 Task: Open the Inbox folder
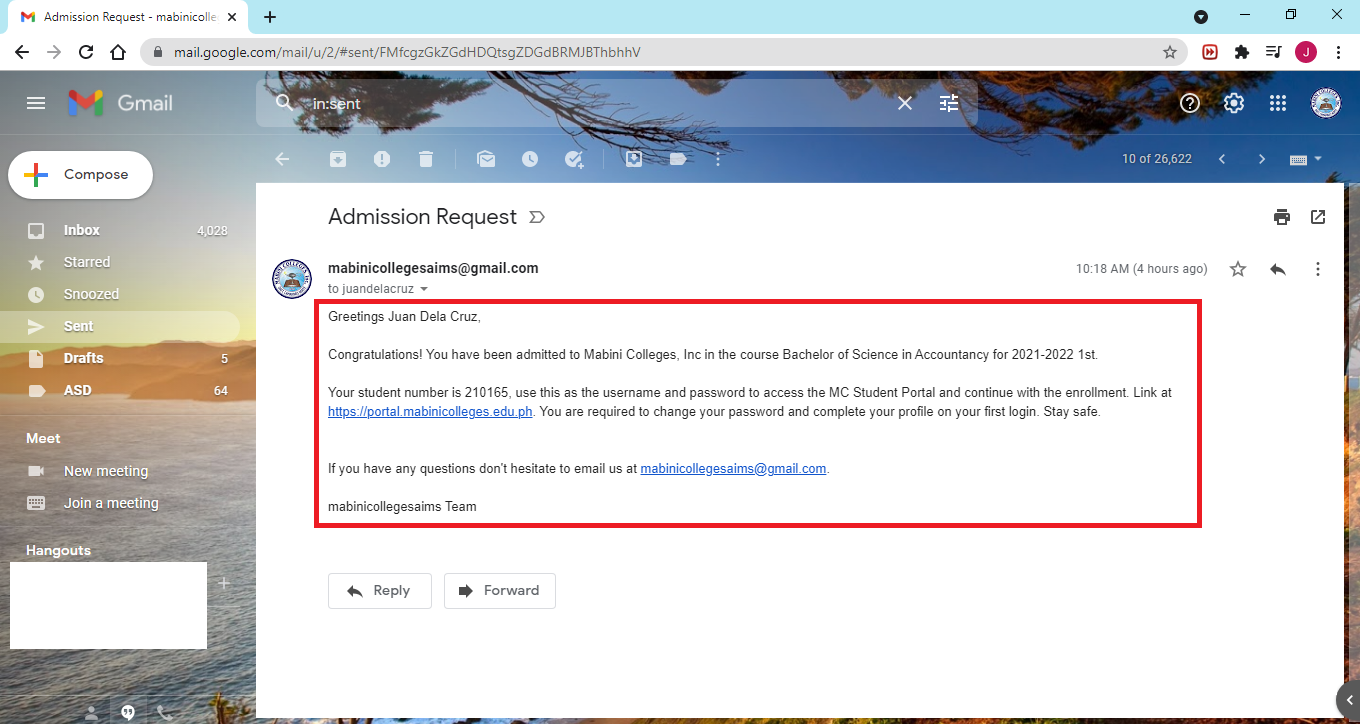[x=82, y=230]
